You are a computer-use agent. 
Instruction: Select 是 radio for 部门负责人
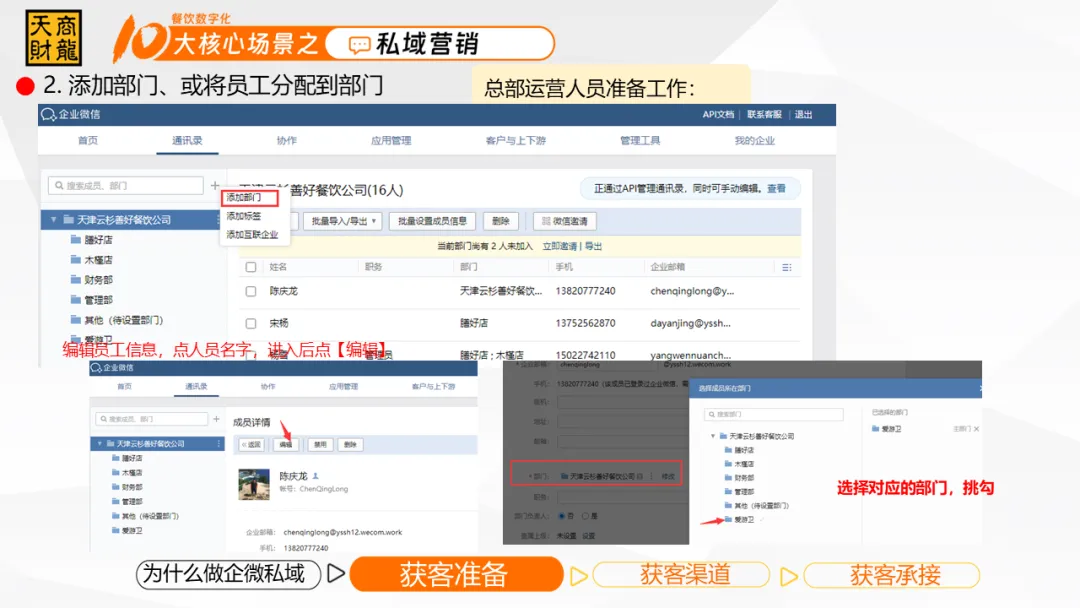pyautogui.click(x=585, y=516)
